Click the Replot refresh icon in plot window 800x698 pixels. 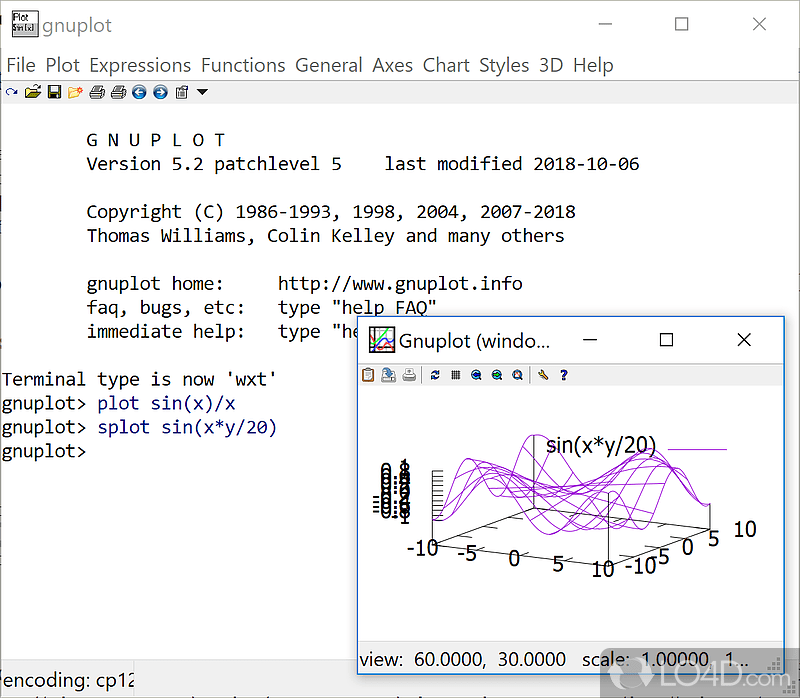(435, 375)
